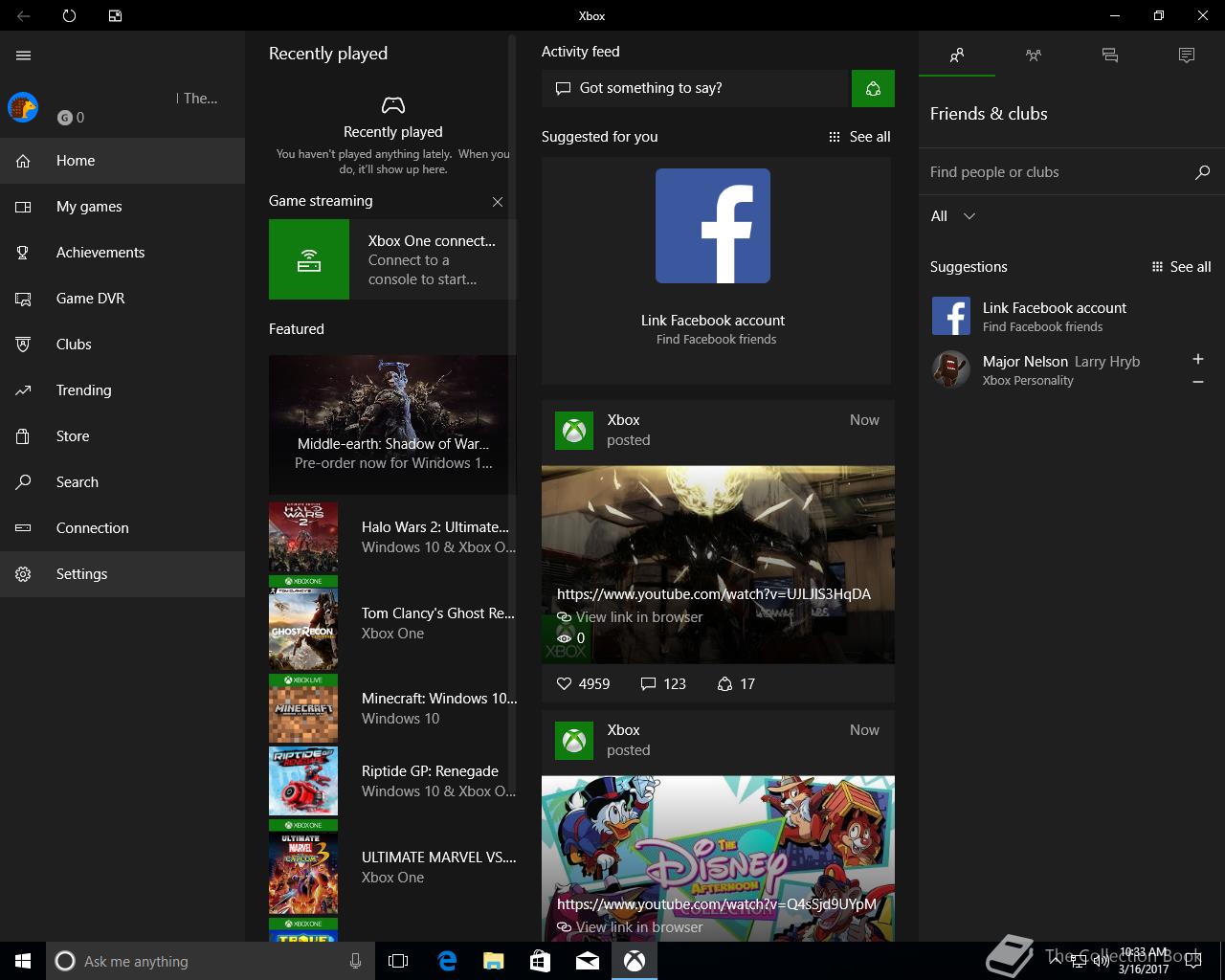The height and width of the screenshot is (980, 1225).
Task: Open Game DVR section
Action: tap(122, 299)
